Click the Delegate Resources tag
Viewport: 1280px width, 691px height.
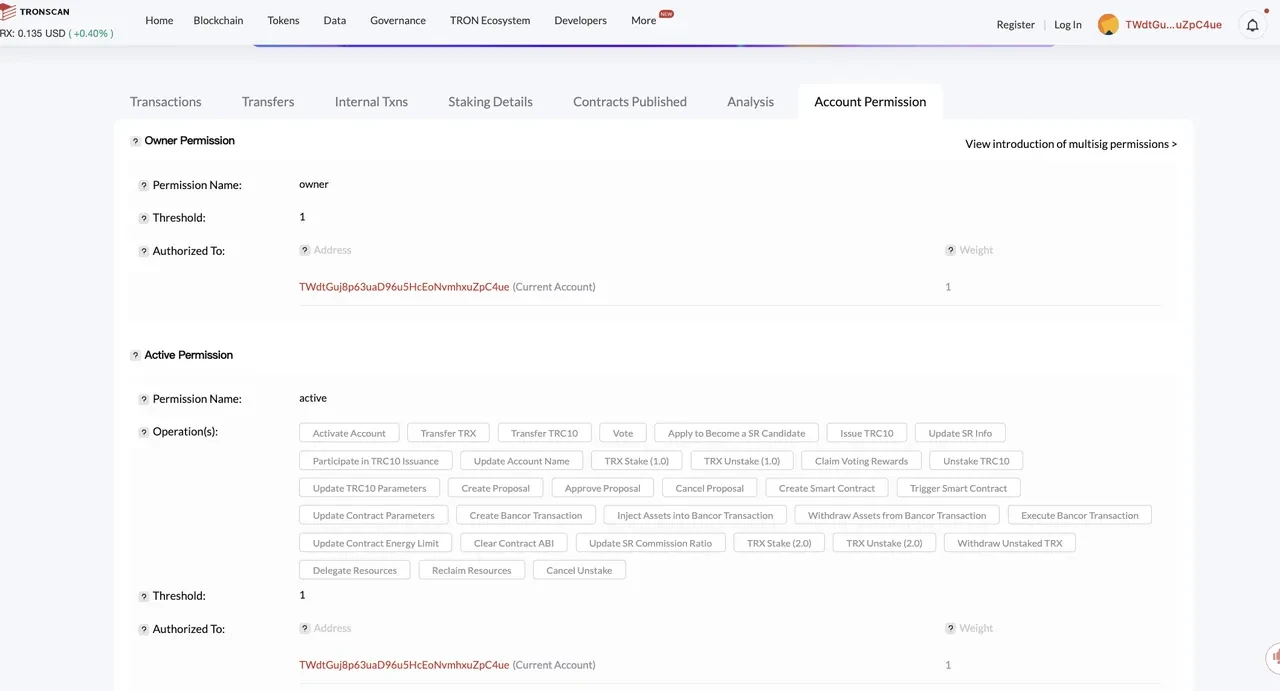[x=355, y=571]
